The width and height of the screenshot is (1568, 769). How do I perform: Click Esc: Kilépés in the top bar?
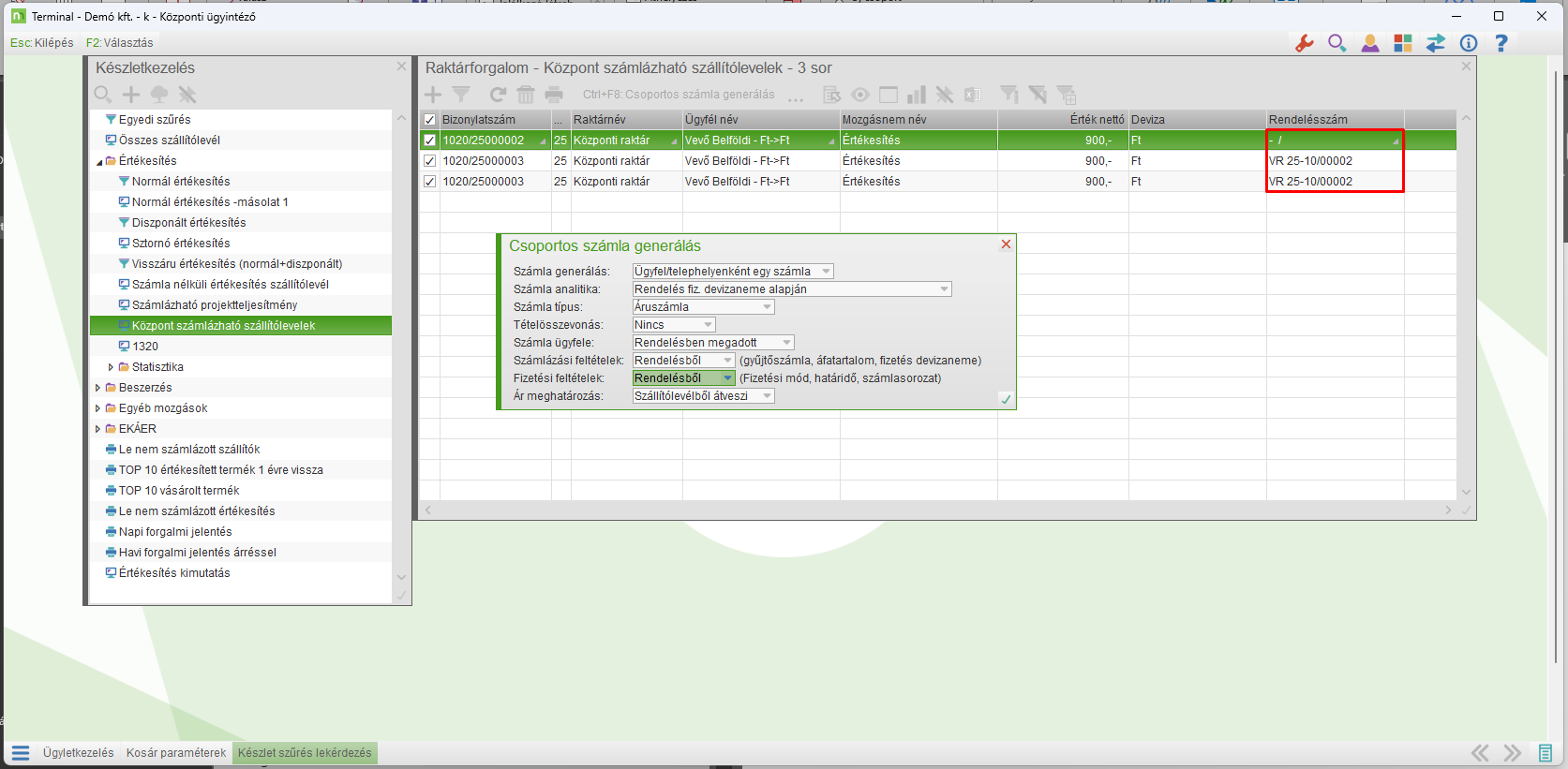click(x=42, y=43)
